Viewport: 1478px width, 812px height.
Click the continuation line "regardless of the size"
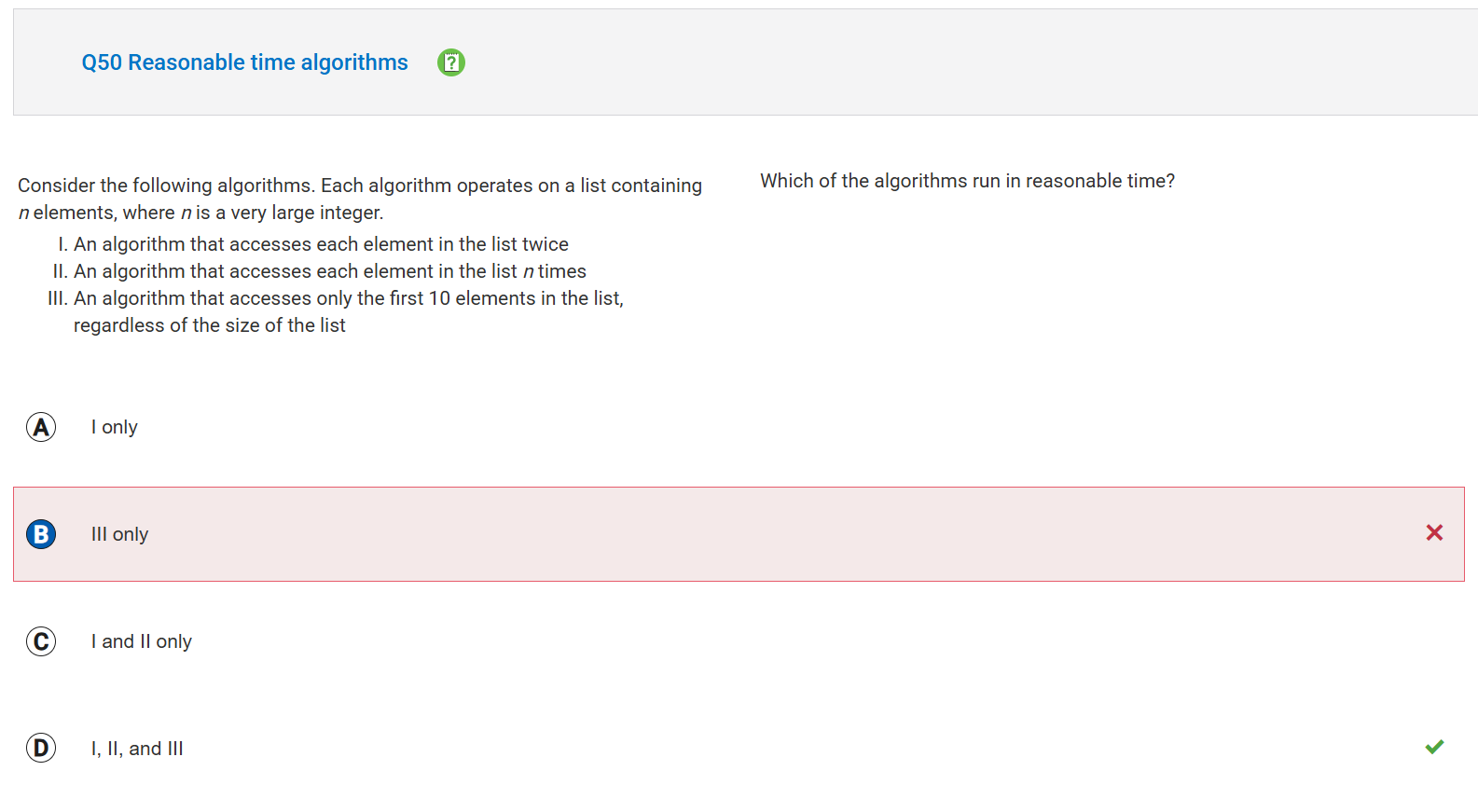tap(210, 325)
